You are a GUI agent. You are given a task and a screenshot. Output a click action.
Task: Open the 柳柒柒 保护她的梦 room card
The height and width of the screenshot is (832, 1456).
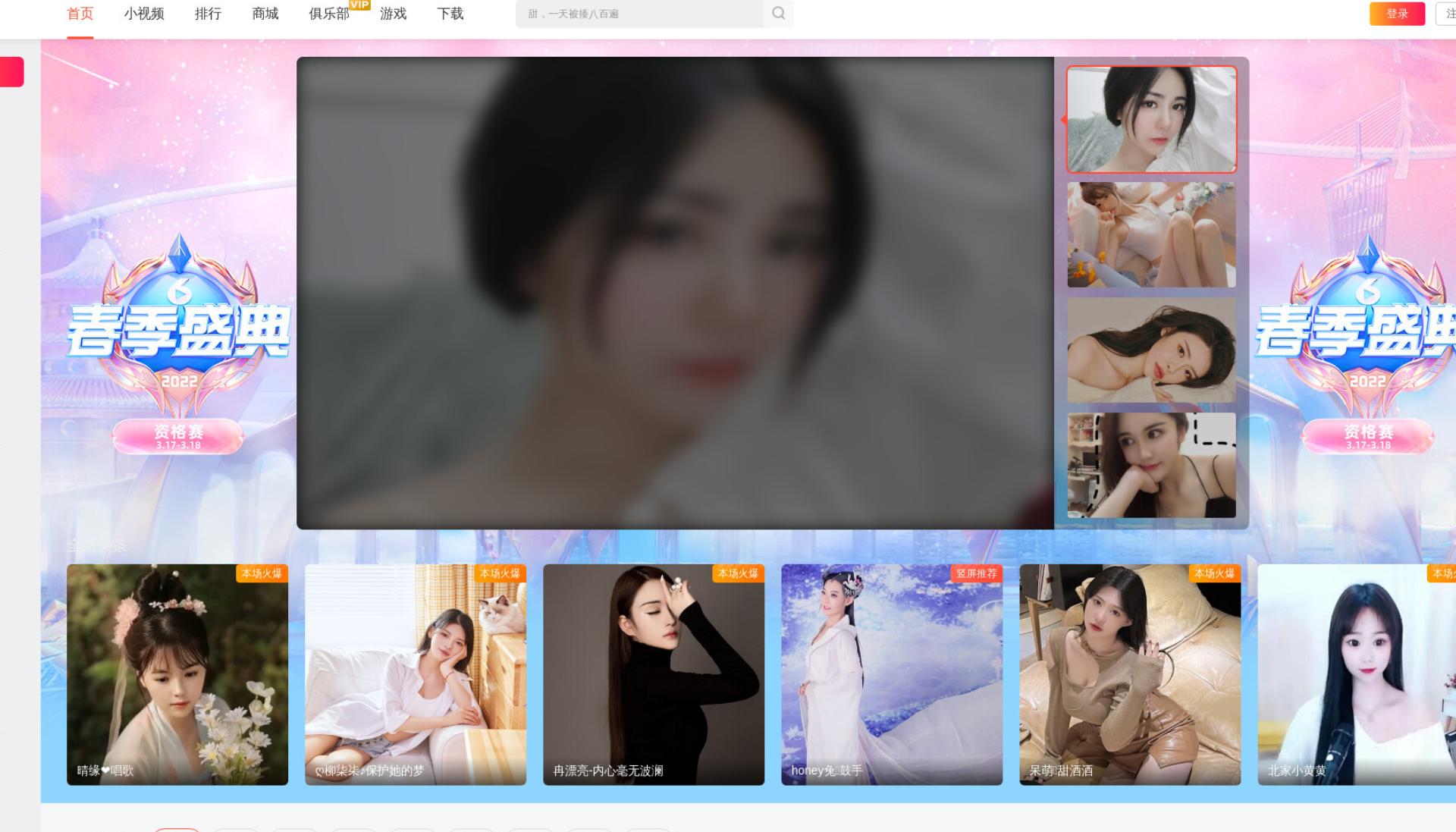tap(416, 674)
